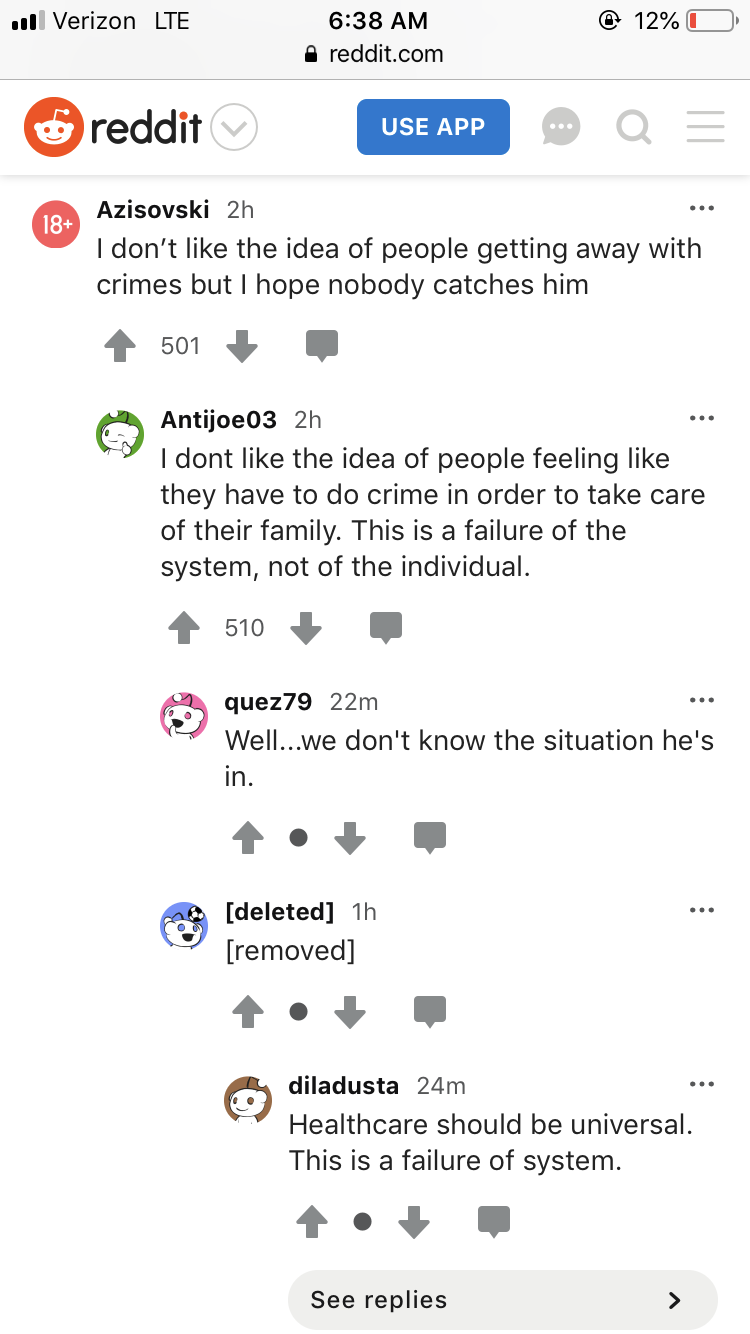Reply to Antijoe03's comment via speech icon

click(386, 628)
